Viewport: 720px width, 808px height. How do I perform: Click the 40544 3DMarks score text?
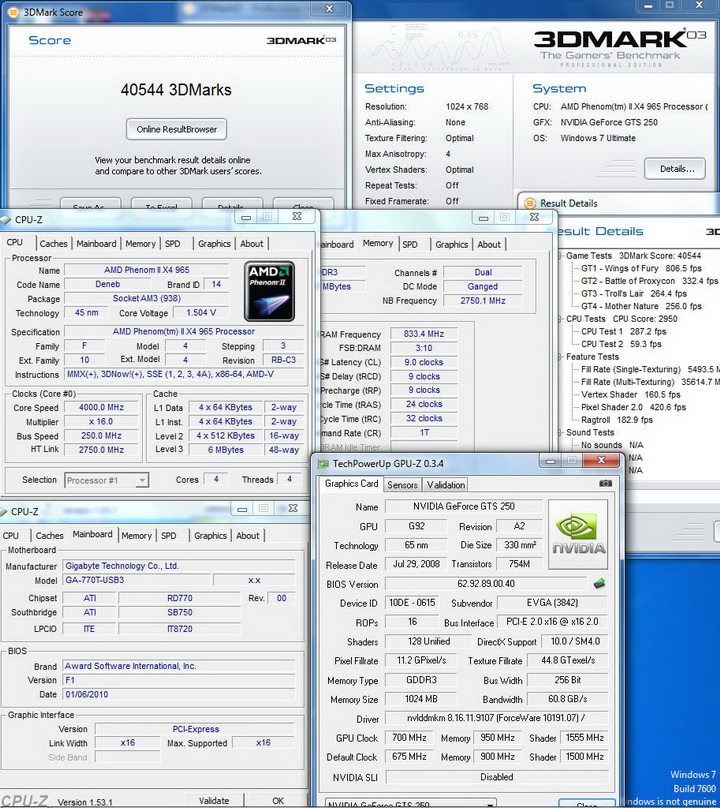click(x=176, y=90)
